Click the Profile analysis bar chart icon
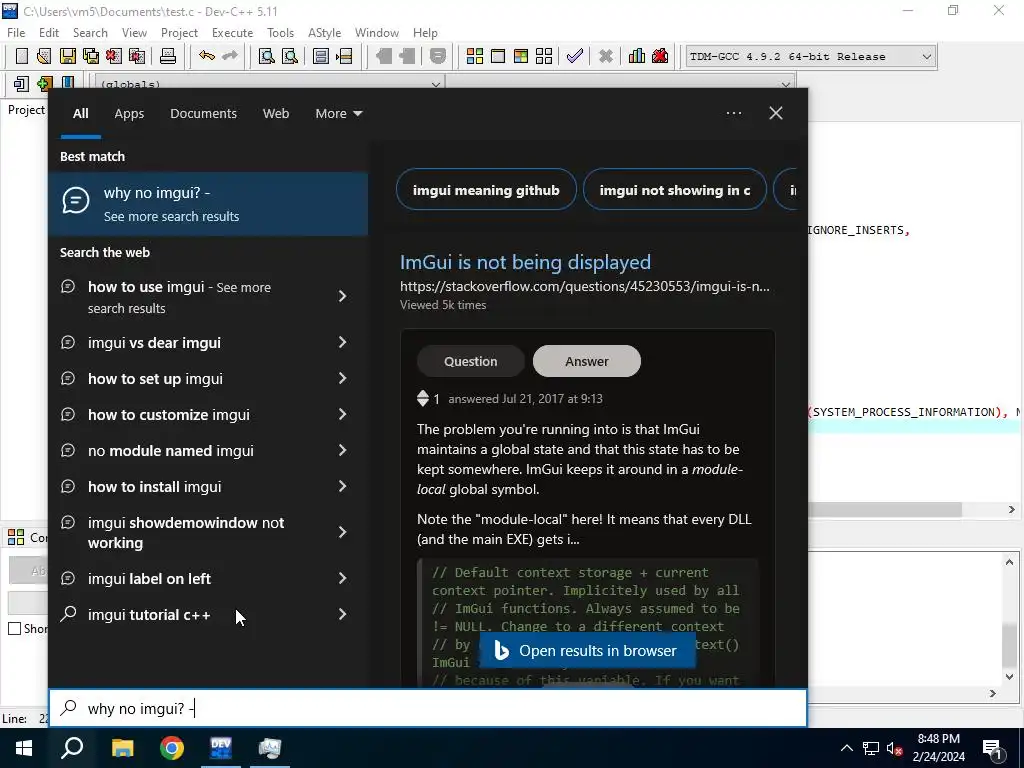 tap(637, 56)
